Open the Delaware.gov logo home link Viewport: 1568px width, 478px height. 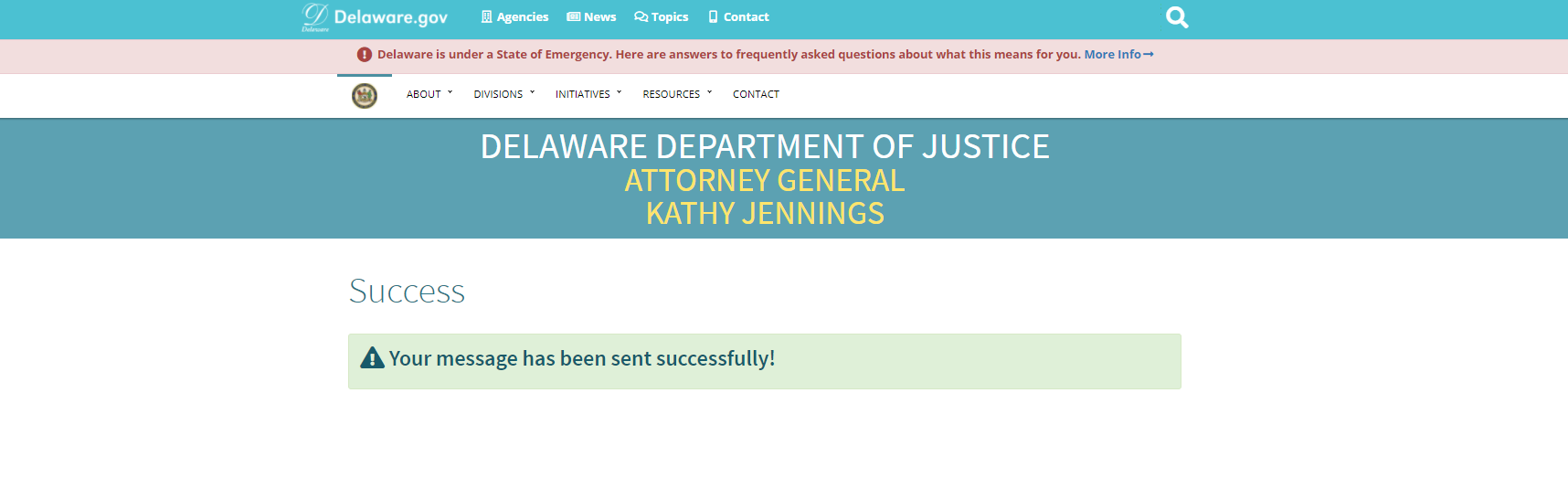click(x=375, y=17)
